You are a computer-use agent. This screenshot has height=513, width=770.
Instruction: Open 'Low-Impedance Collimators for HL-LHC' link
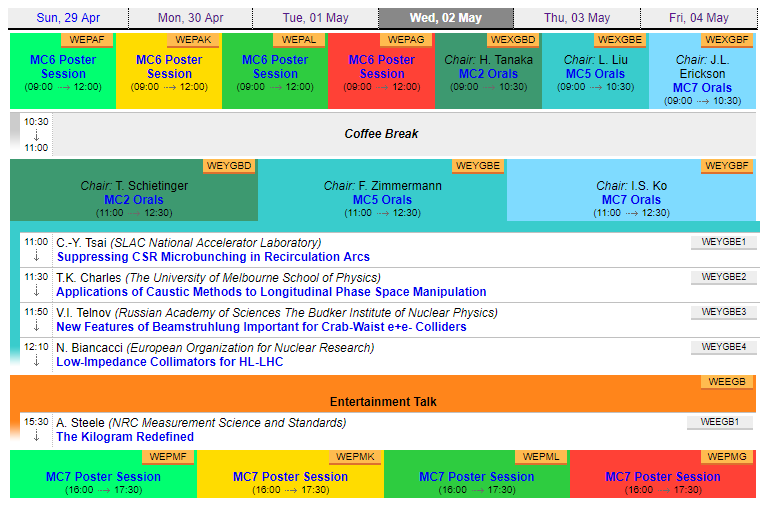pos(169,362)
